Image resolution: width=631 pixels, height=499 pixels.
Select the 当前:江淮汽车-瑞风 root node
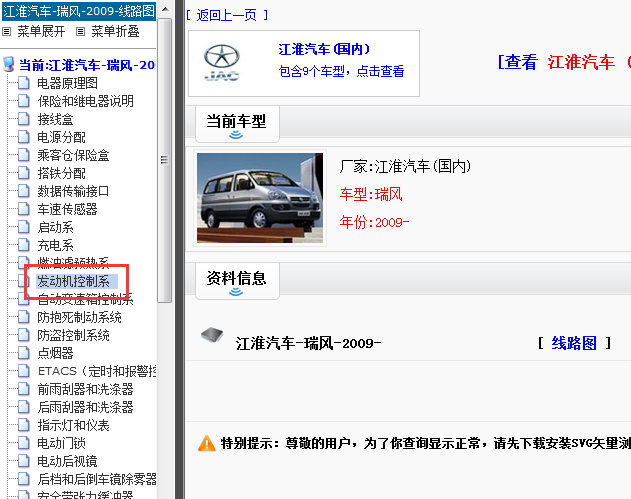(x=87, y=65)
